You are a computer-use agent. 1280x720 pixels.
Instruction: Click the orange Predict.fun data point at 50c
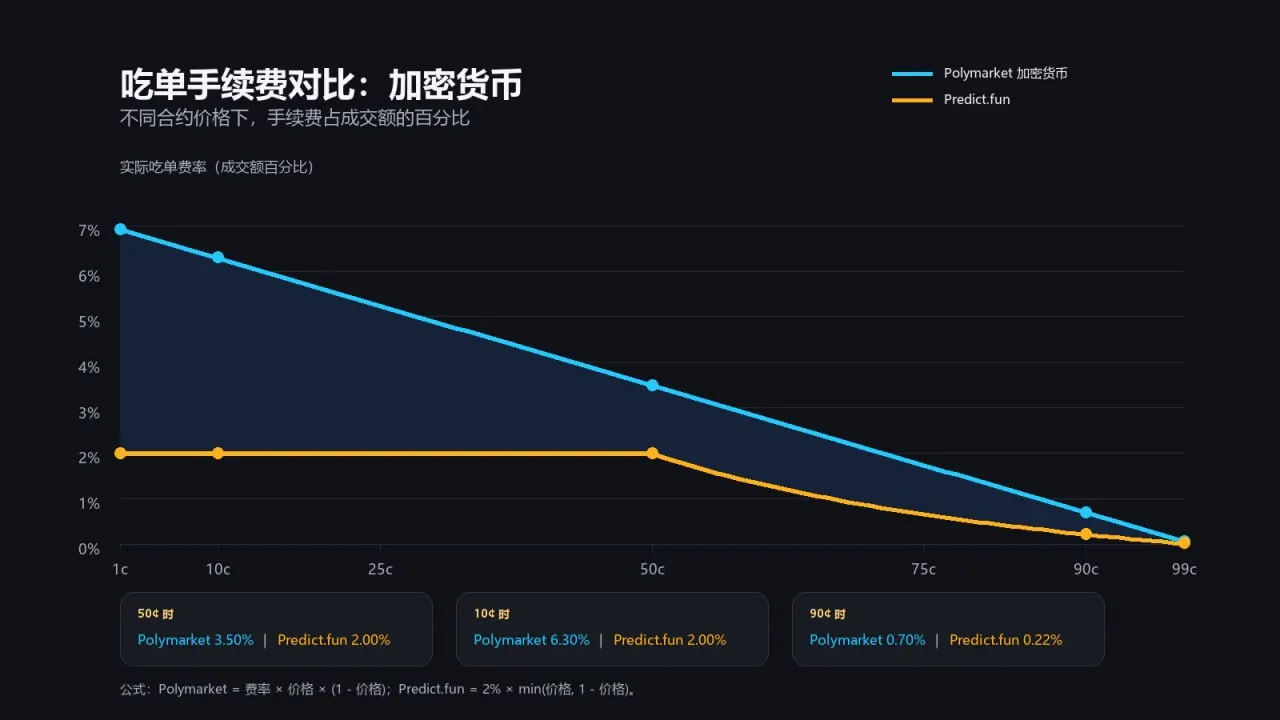click(652, 453)
